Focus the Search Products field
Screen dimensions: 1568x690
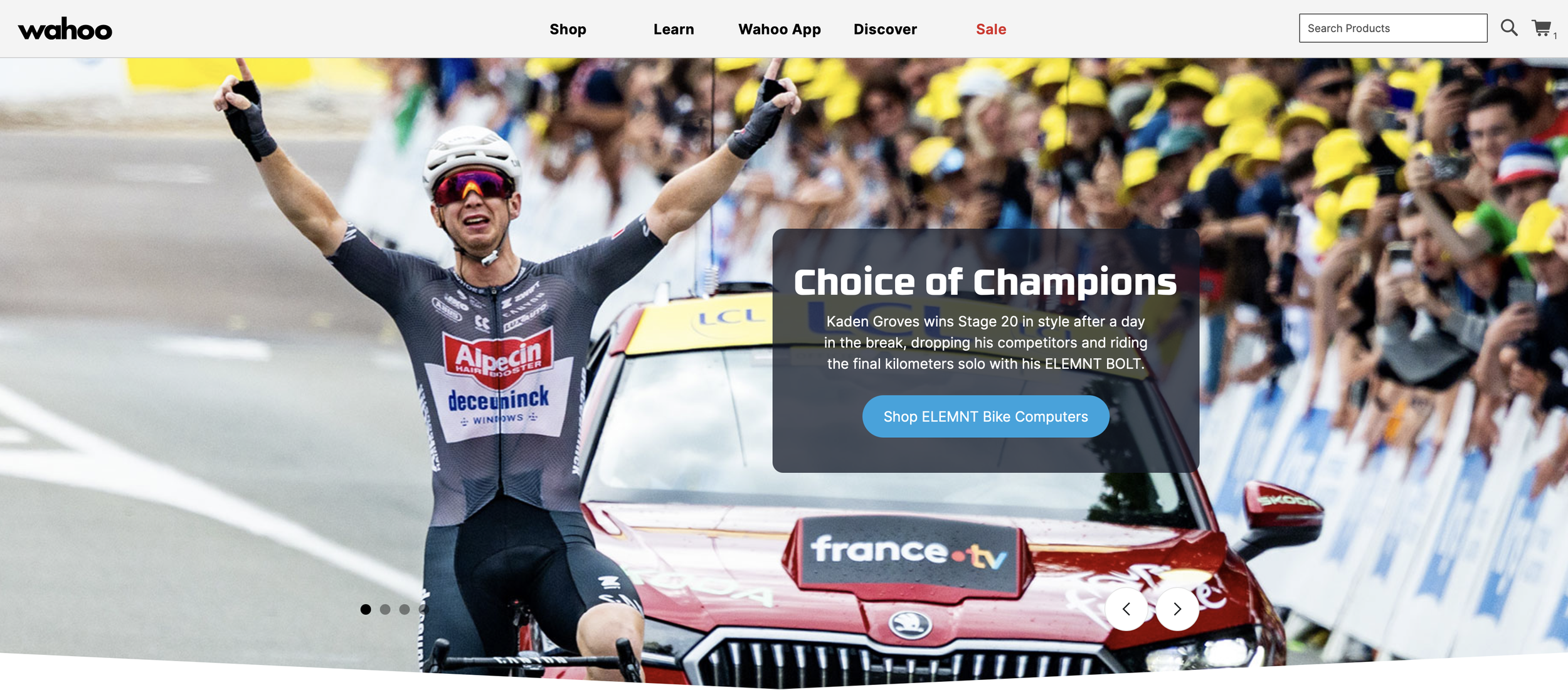(x=1392, y=28)
